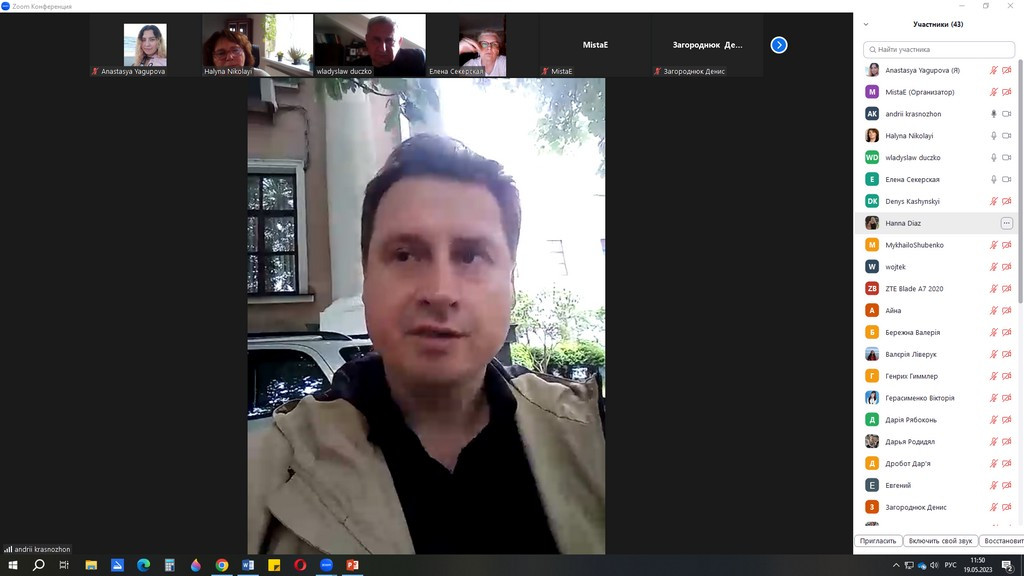Collapse the participants panel chevron

(866, 24)
